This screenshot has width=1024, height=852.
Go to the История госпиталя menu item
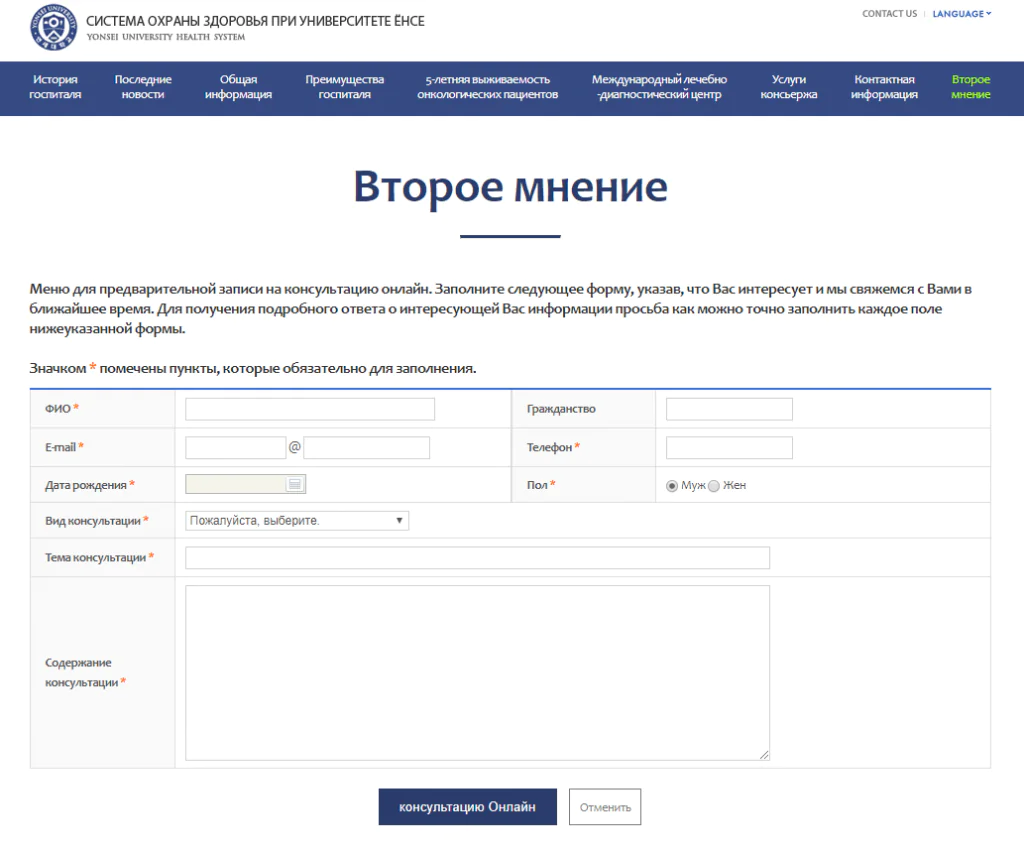coord(55,88)
